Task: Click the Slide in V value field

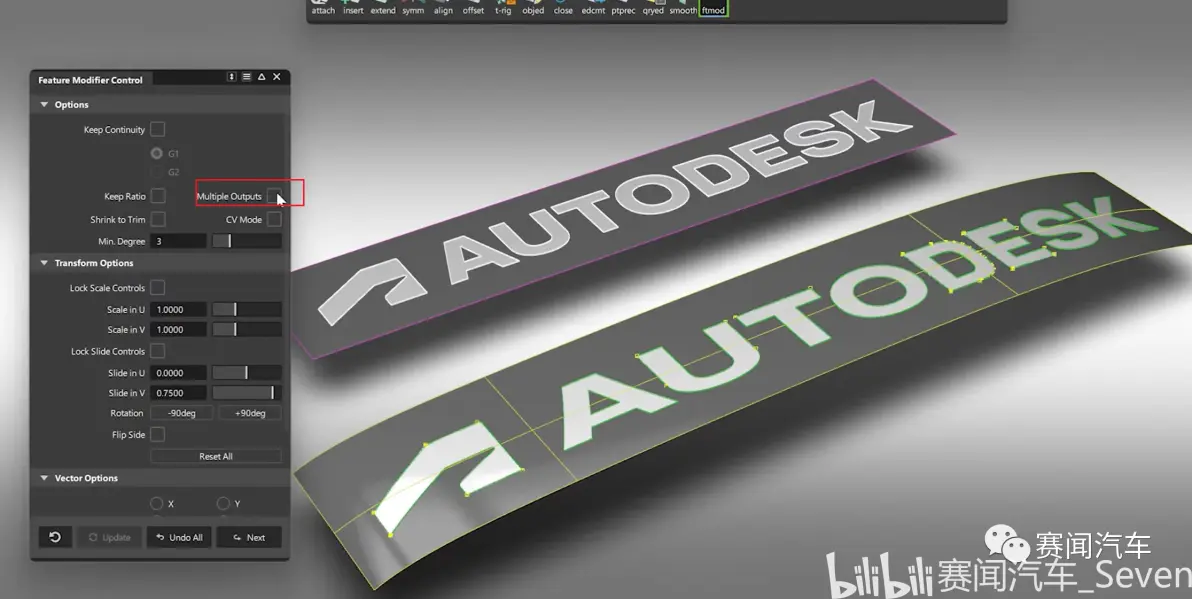Action: coord(179,392)
